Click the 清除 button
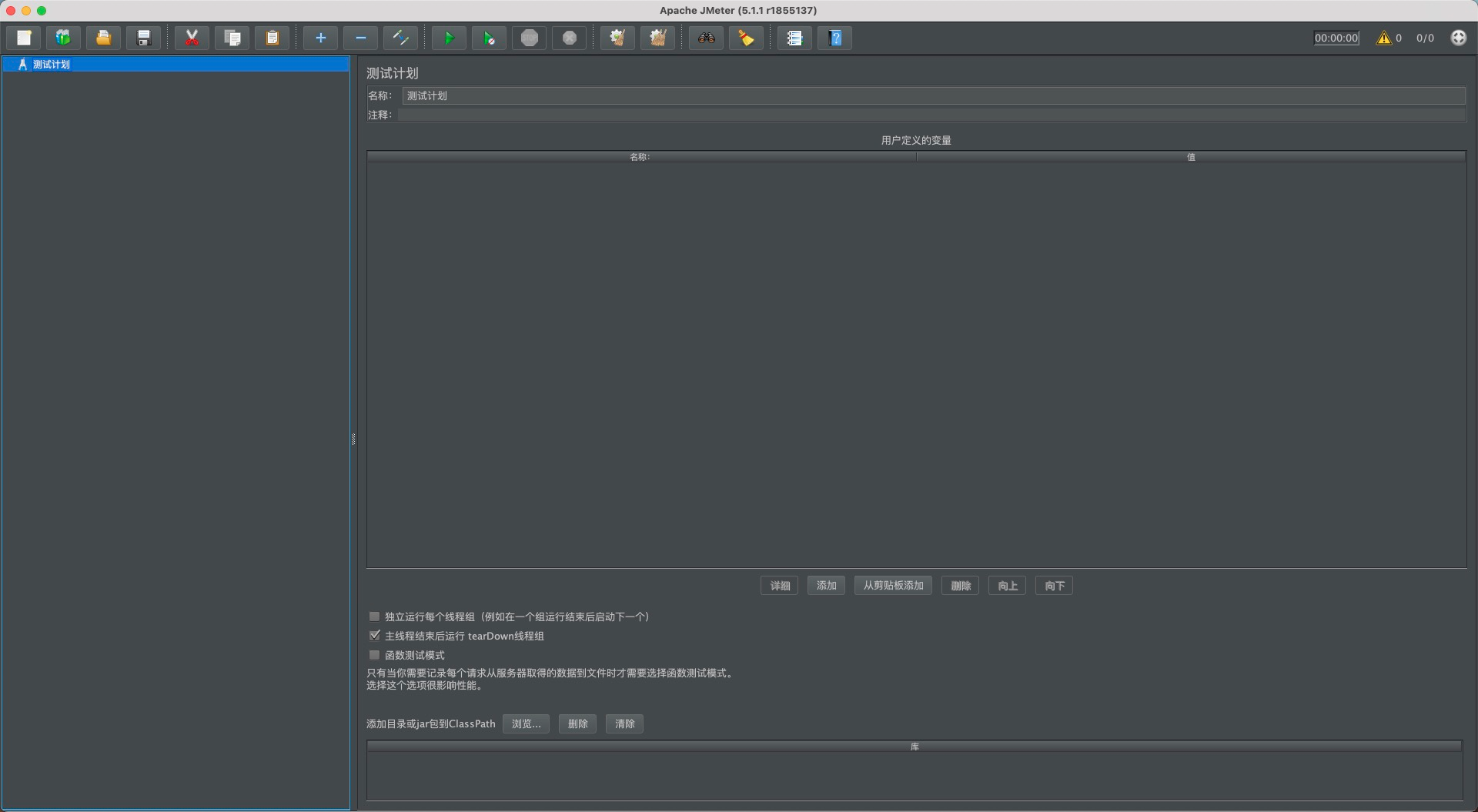Viewport: 1478px width, 812px height. [624, 723]
